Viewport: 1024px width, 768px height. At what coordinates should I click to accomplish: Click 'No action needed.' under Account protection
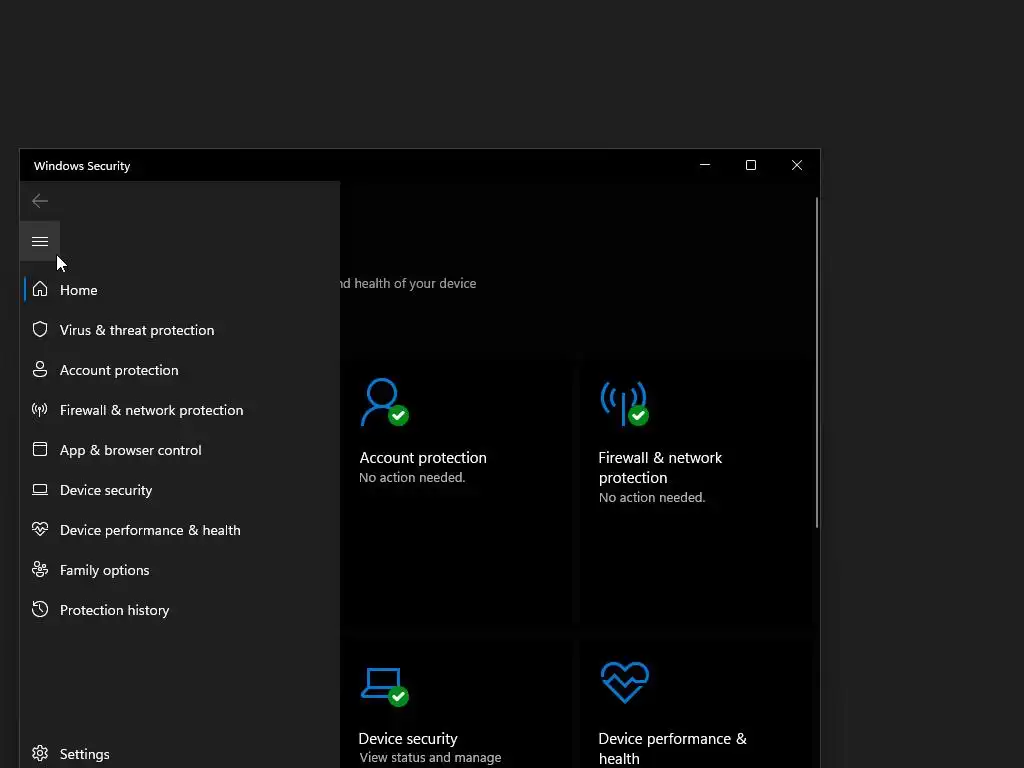point(412,477)
